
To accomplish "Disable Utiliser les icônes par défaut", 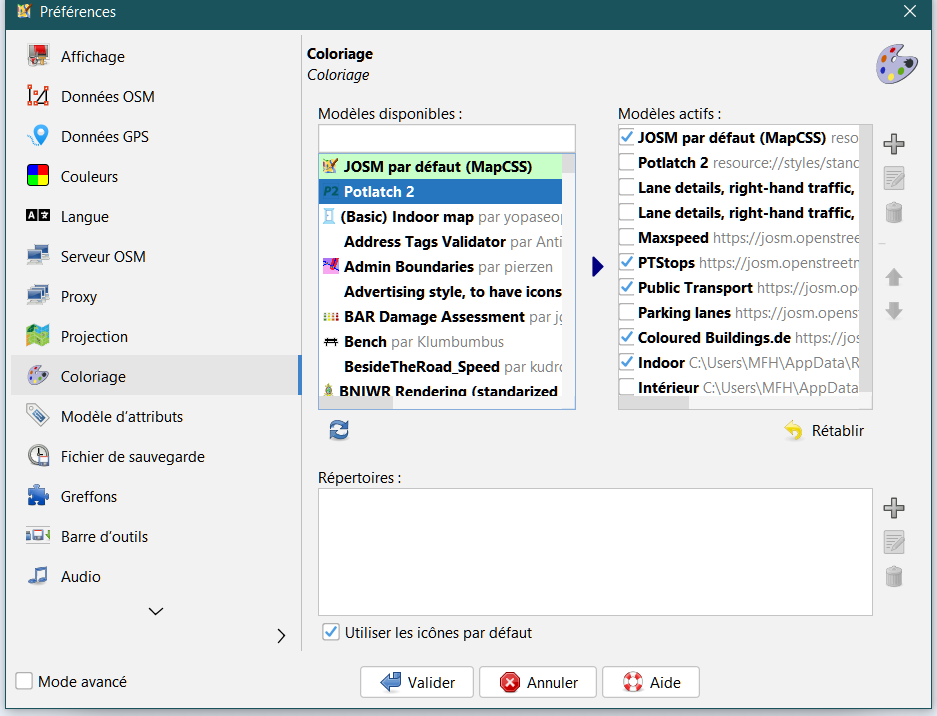I will (x=330, y=633).
